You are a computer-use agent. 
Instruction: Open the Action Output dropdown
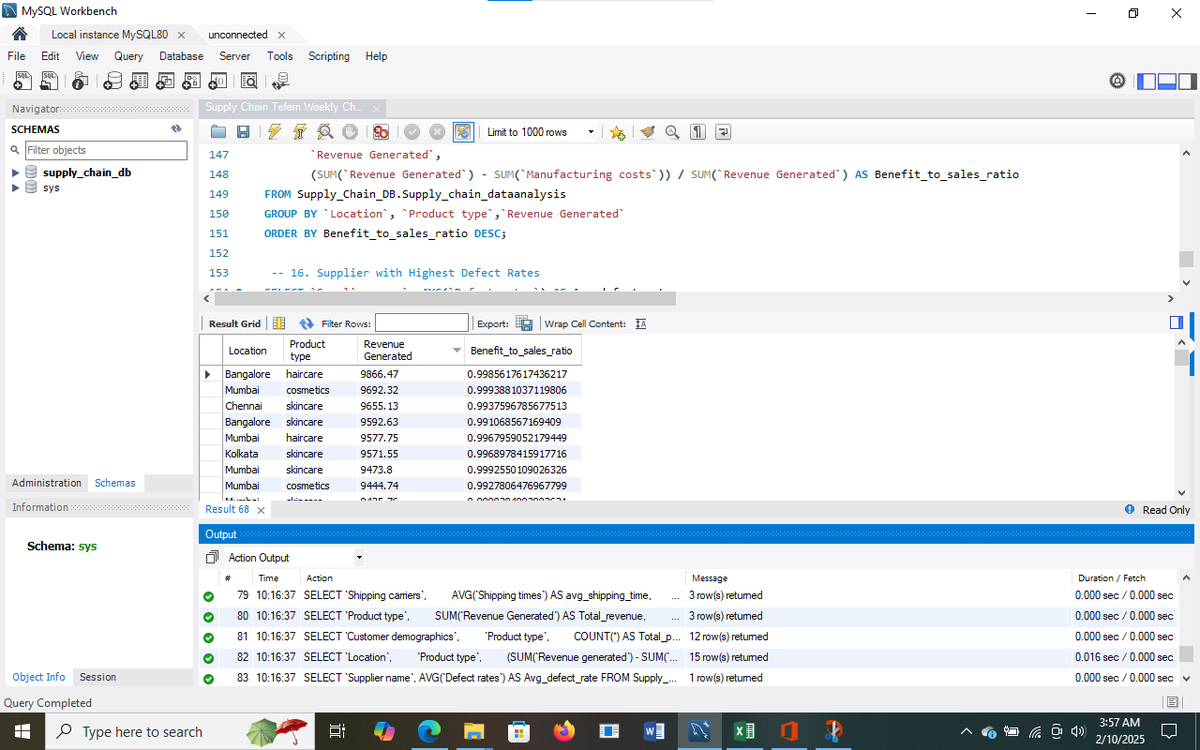(293, 557)
